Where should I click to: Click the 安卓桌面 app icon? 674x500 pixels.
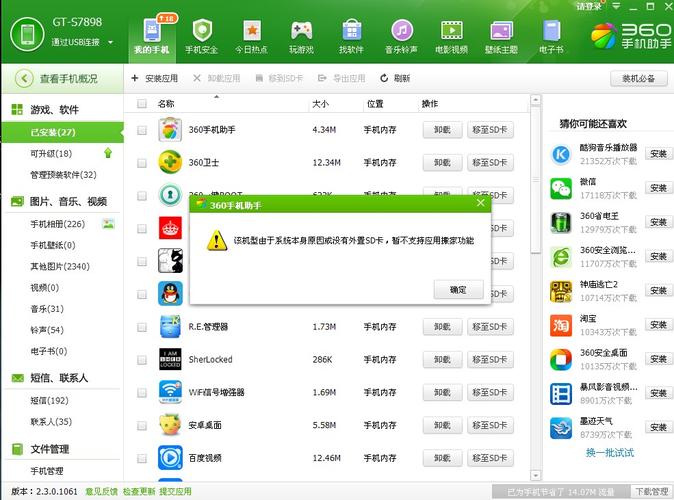click(x=170, y=425)
